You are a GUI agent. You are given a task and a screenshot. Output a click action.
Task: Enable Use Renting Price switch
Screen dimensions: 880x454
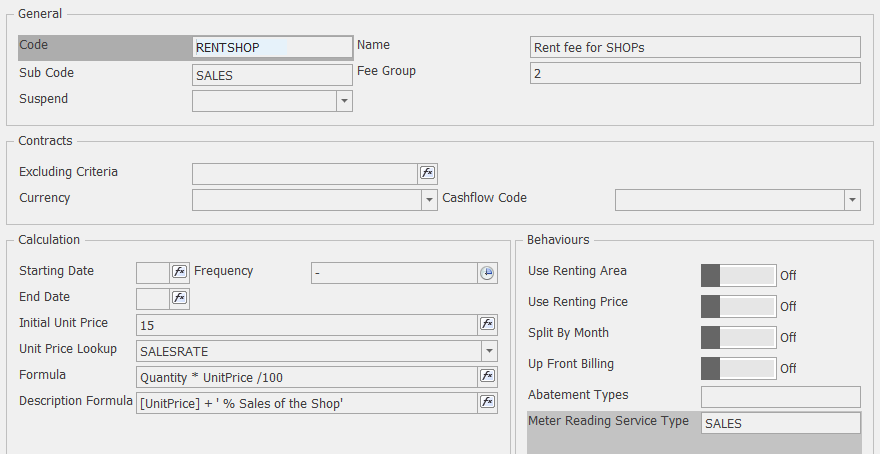click(738, 306)
